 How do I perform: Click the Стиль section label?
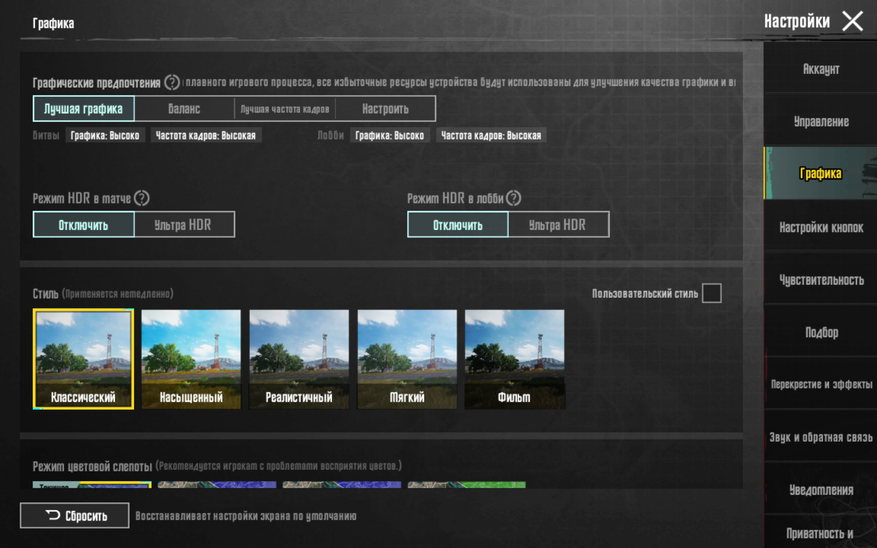pos(45,293)
